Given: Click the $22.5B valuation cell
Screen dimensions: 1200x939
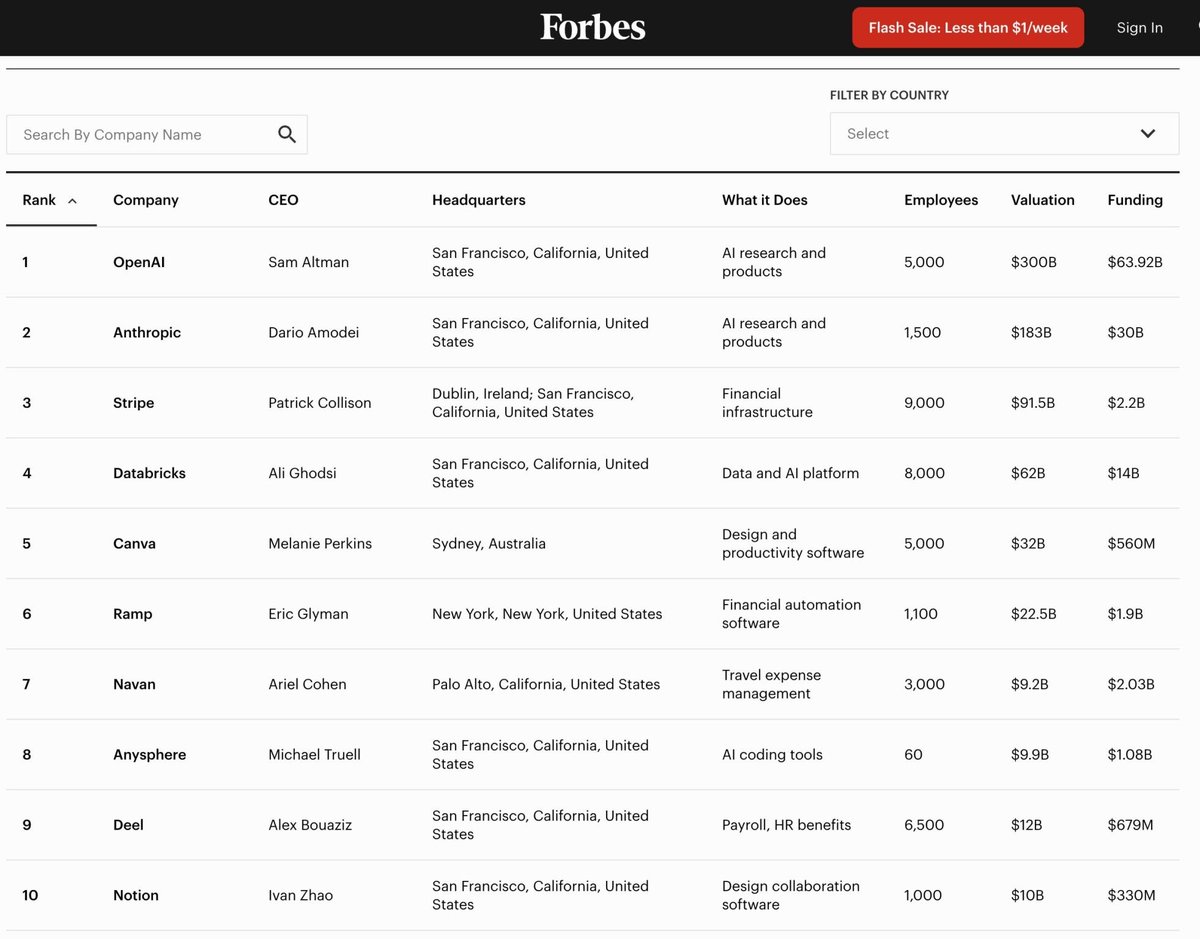Looking at the screenshot, I should pyautogui.click(x=1034, y=614).
